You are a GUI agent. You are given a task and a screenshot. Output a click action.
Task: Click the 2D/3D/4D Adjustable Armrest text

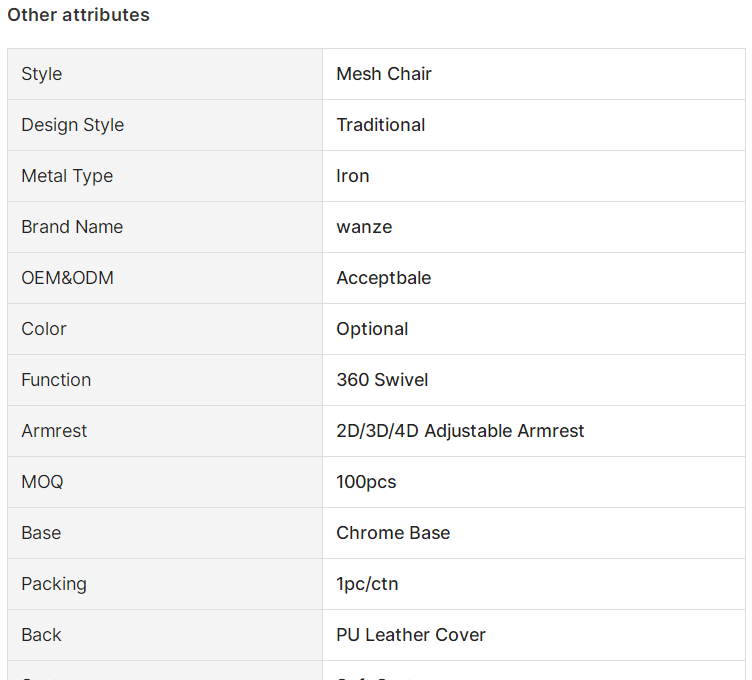(460, 431)
